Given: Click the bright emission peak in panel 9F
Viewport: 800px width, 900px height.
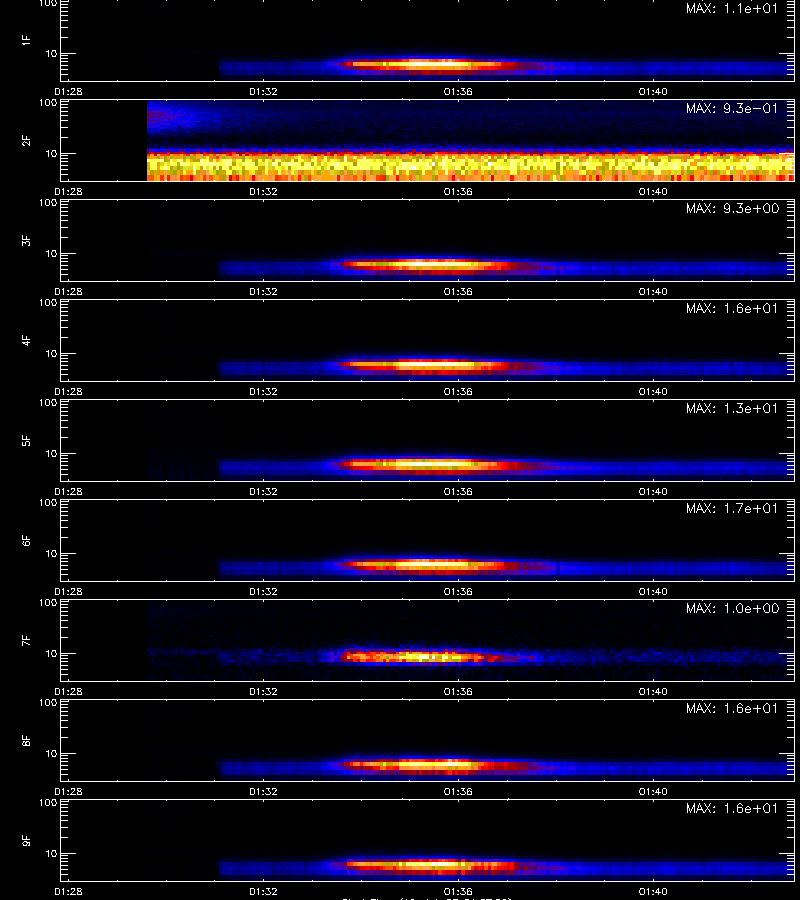Looking at the screenshot, I should [430, 864].
